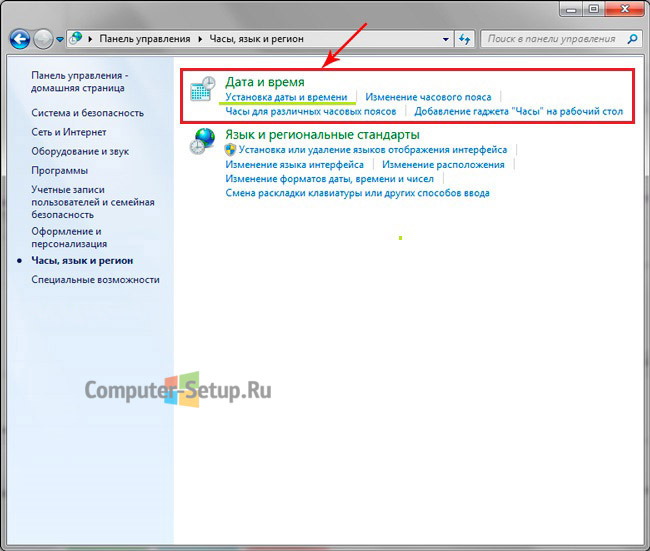
Task: Click the globe icon for Язык и региональные стандарты
Action: (x=202, y=141)
